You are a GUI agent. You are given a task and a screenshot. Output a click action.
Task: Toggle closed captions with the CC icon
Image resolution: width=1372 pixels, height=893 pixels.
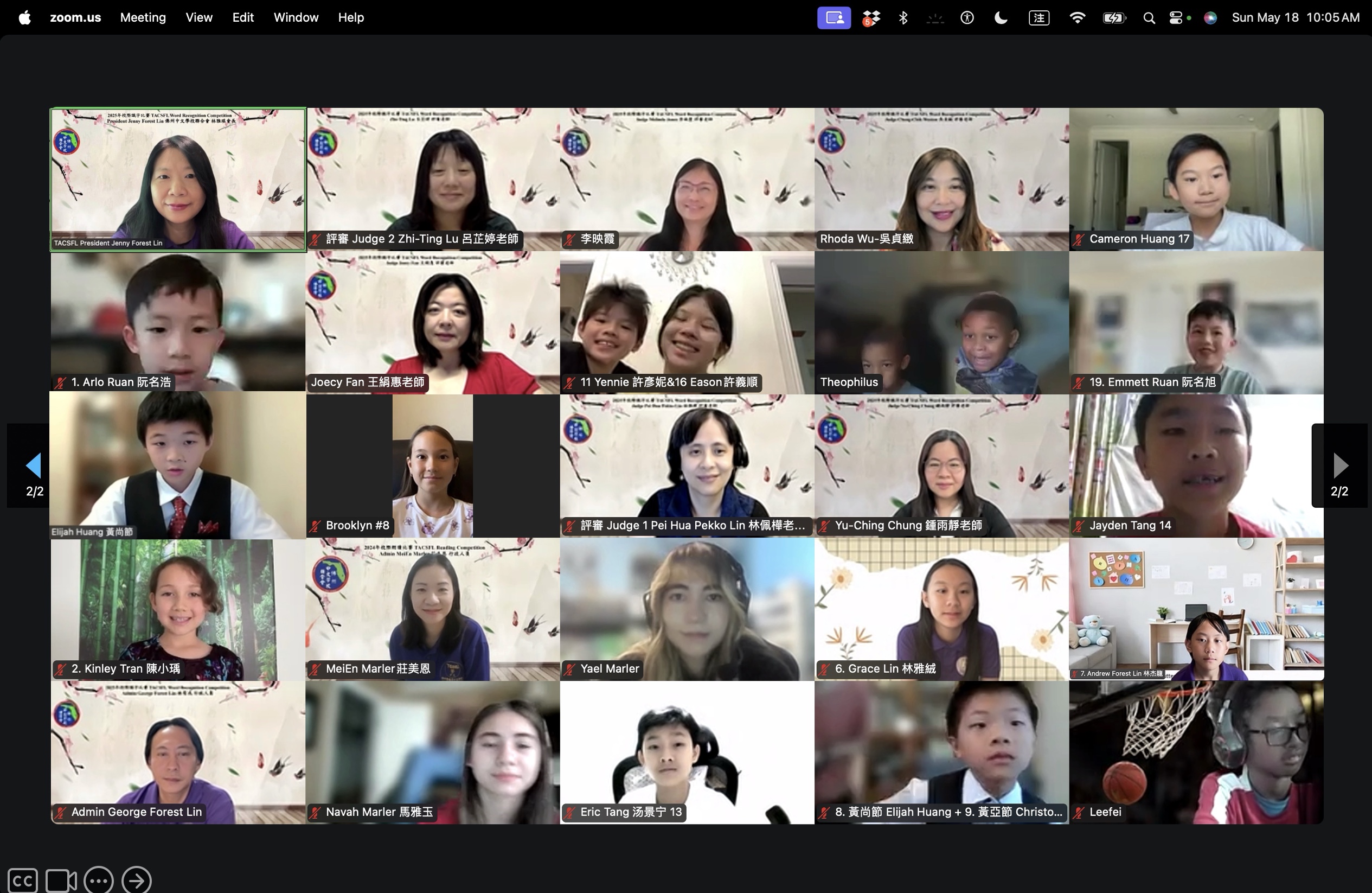click(x=23, y=880)
